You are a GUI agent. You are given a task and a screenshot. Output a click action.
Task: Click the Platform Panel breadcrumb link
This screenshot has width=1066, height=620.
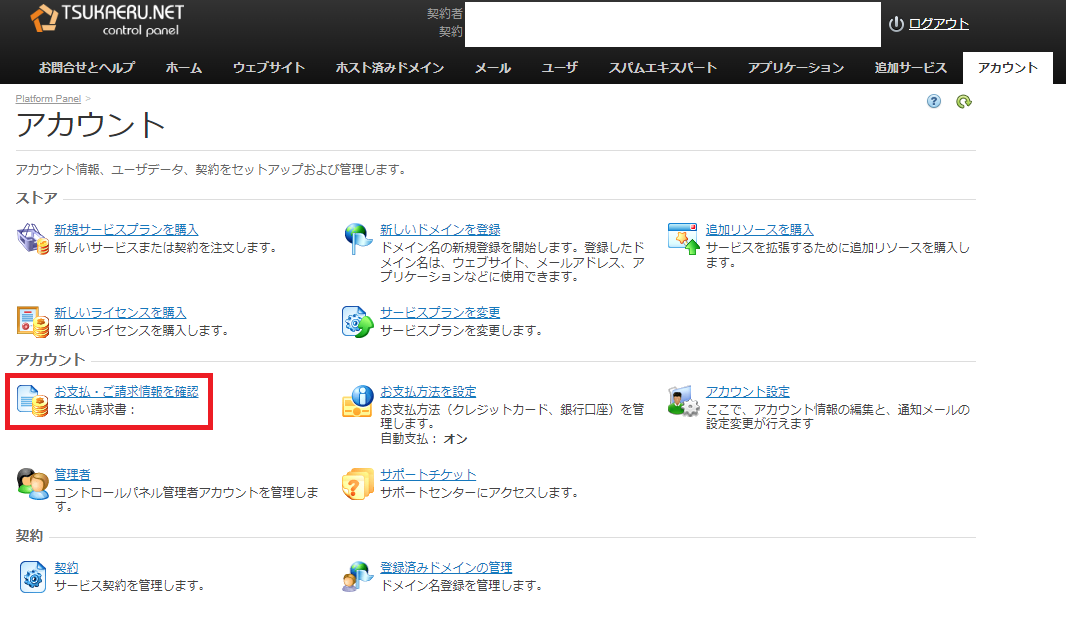point(48,99)
